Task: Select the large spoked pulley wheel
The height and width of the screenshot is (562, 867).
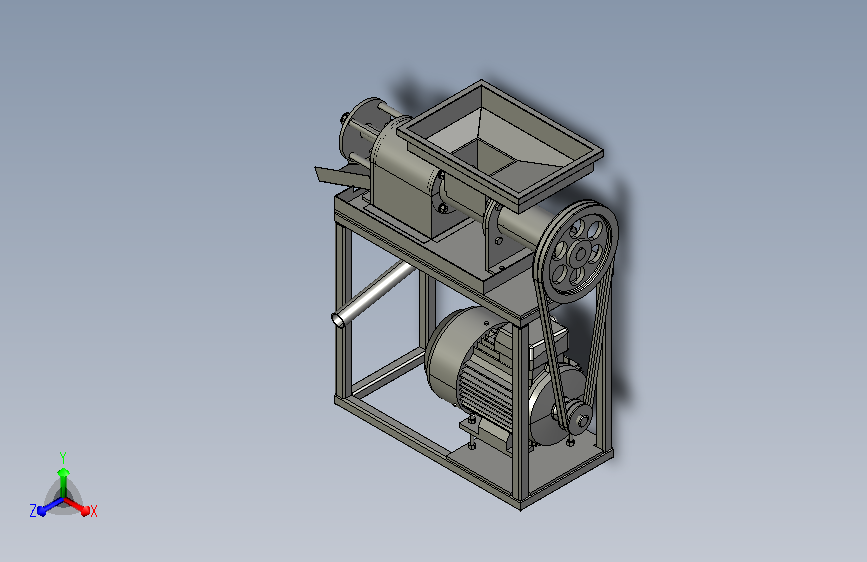Action: [x=578, y=252]
